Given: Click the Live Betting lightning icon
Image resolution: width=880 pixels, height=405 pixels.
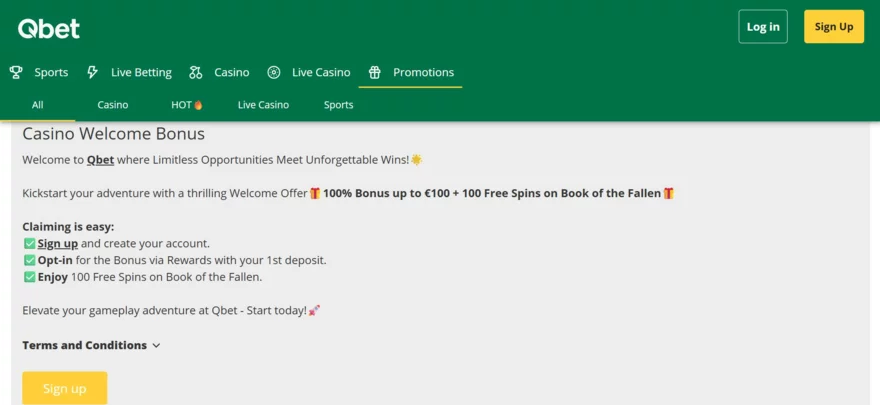Looking at the screenshot, I should tap(93, 72).
